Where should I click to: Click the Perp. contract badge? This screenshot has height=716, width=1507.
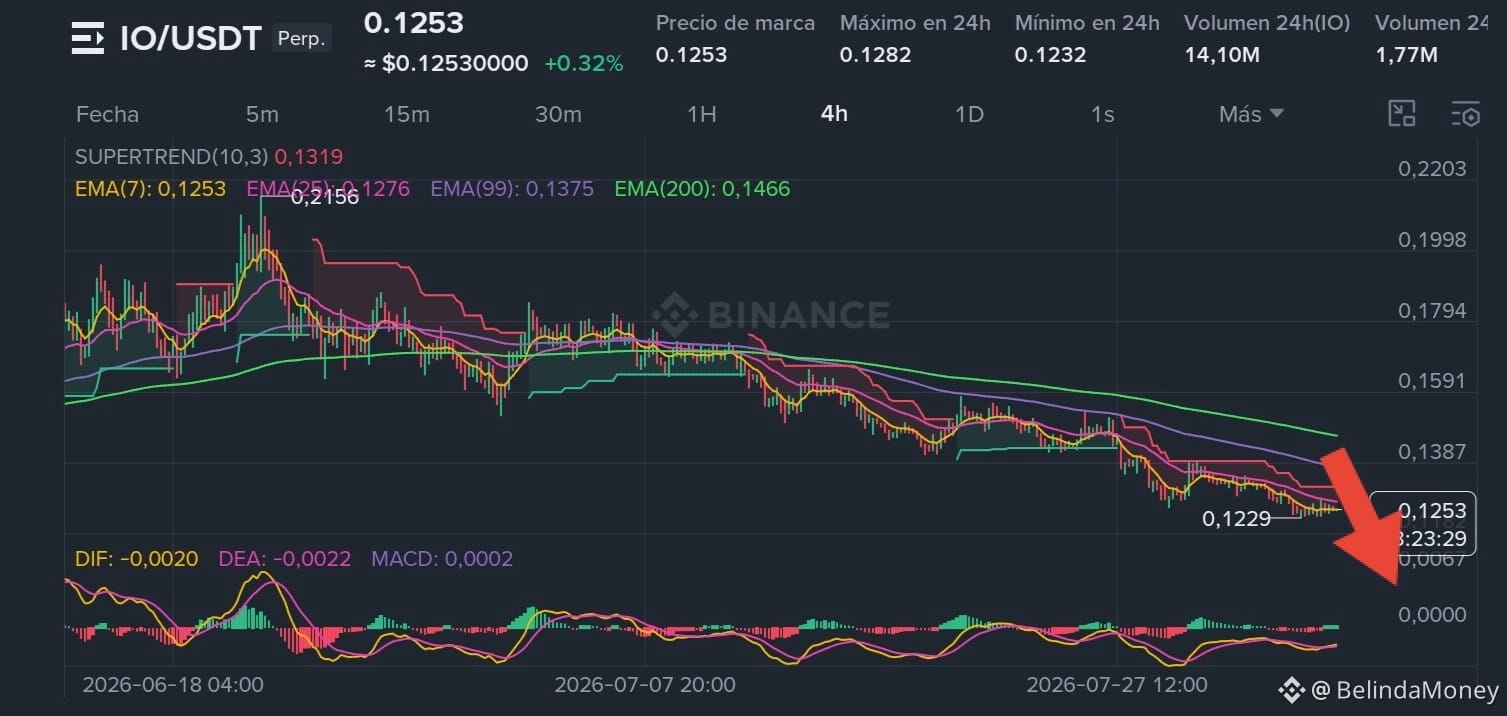click(x=300, y=39)
